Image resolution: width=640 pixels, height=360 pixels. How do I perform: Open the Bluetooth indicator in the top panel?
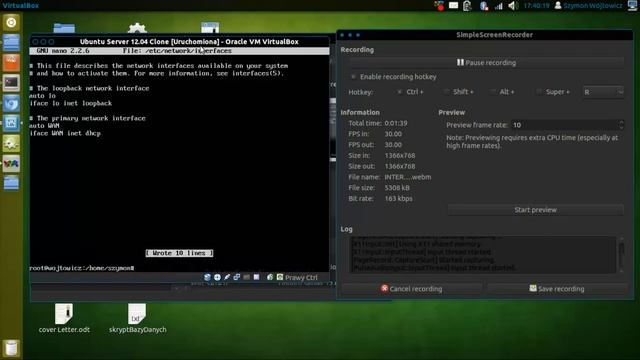pyautogui.click(x=484, y=6)
